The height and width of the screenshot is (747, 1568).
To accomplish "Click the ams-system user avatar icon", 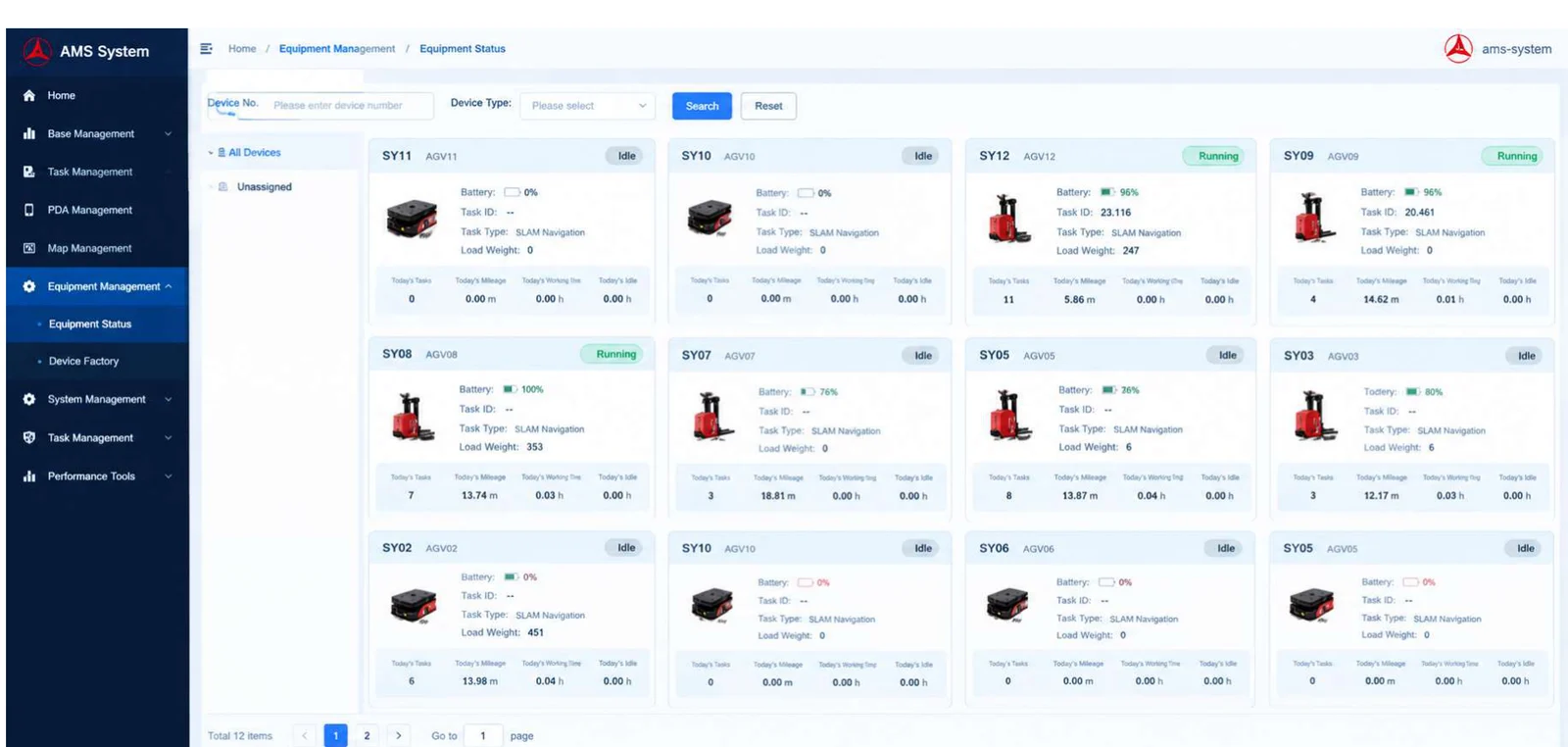I will coord(1458,48).
